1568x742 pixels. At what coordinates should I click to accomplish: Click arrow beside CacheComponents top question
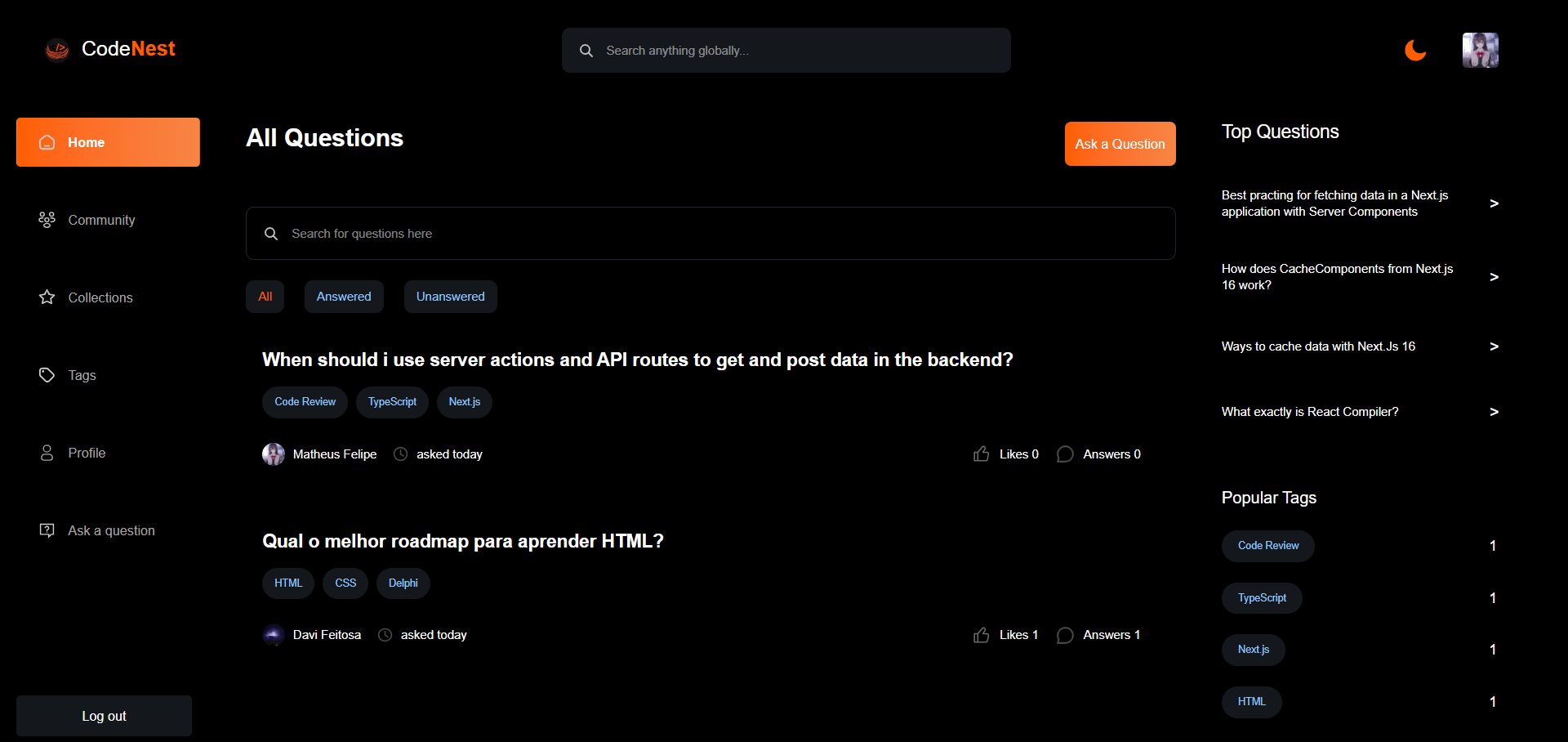pyautogui.click(x=1494, y=277)
